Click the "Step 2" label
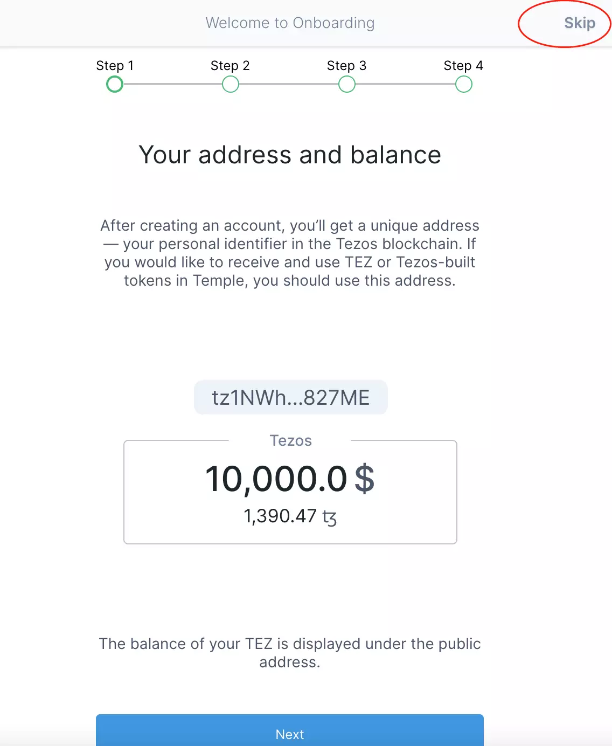Image resolution: width=612 pixels, height=746 pixels. tap(230, 66)
